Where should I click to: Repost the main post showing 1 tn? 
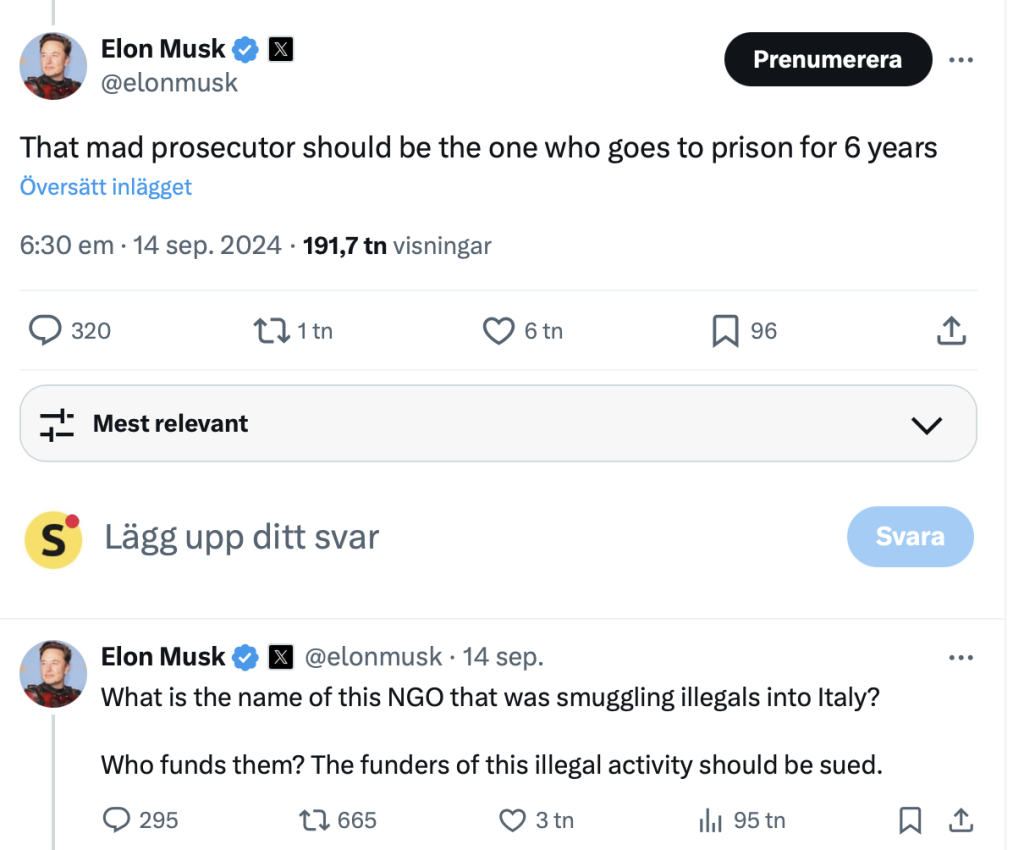[x=270, y=330]
